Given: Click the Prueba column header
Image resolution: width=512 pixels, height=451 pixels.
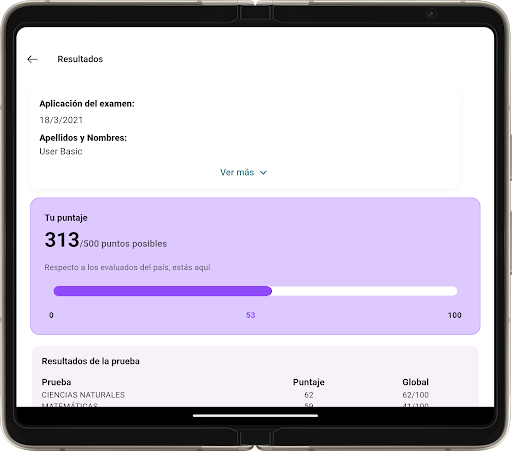Looking at the screenshot, I should click(x=56, y=382).
